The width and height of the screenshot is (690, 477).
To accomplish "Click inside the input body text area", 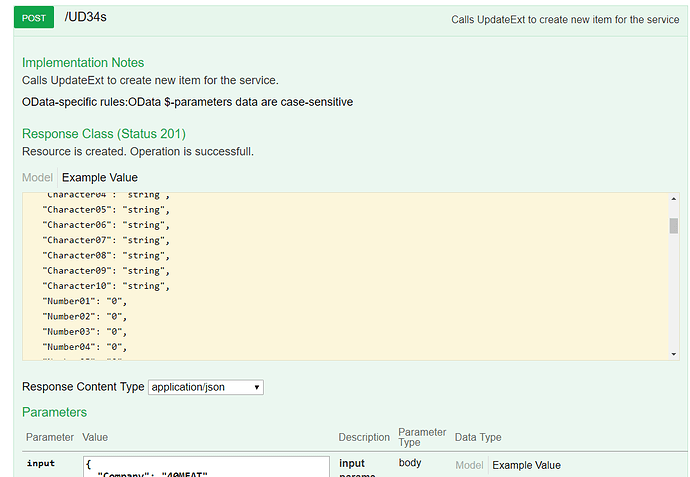I will tap(206, 468).
